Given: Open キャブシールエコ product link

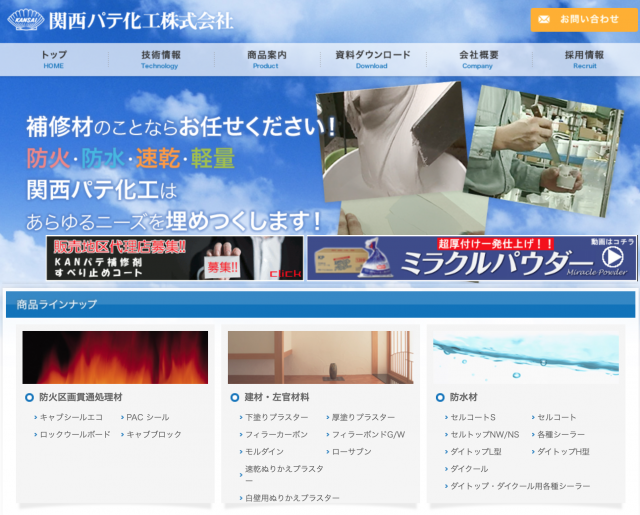Looking at the screenshot, I should [71, 417].
